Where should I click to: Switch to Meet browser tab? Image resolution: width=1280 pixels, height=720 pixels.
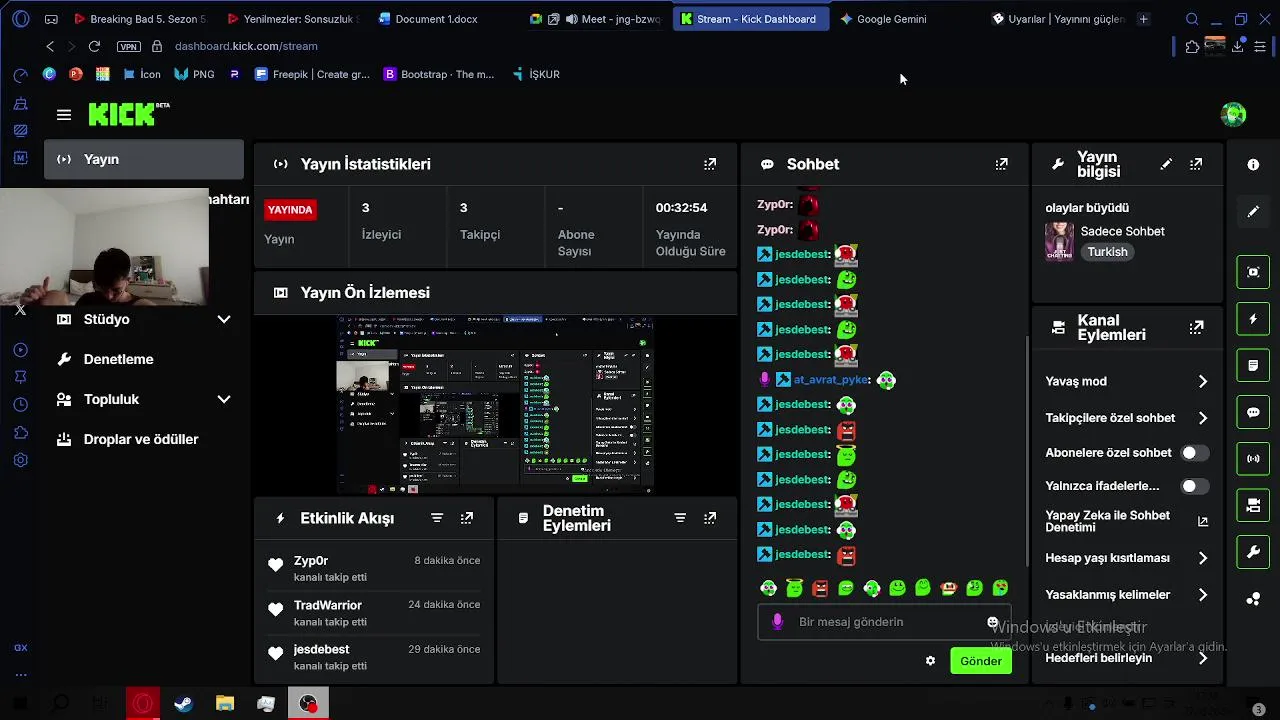click(x=596, y=19)
